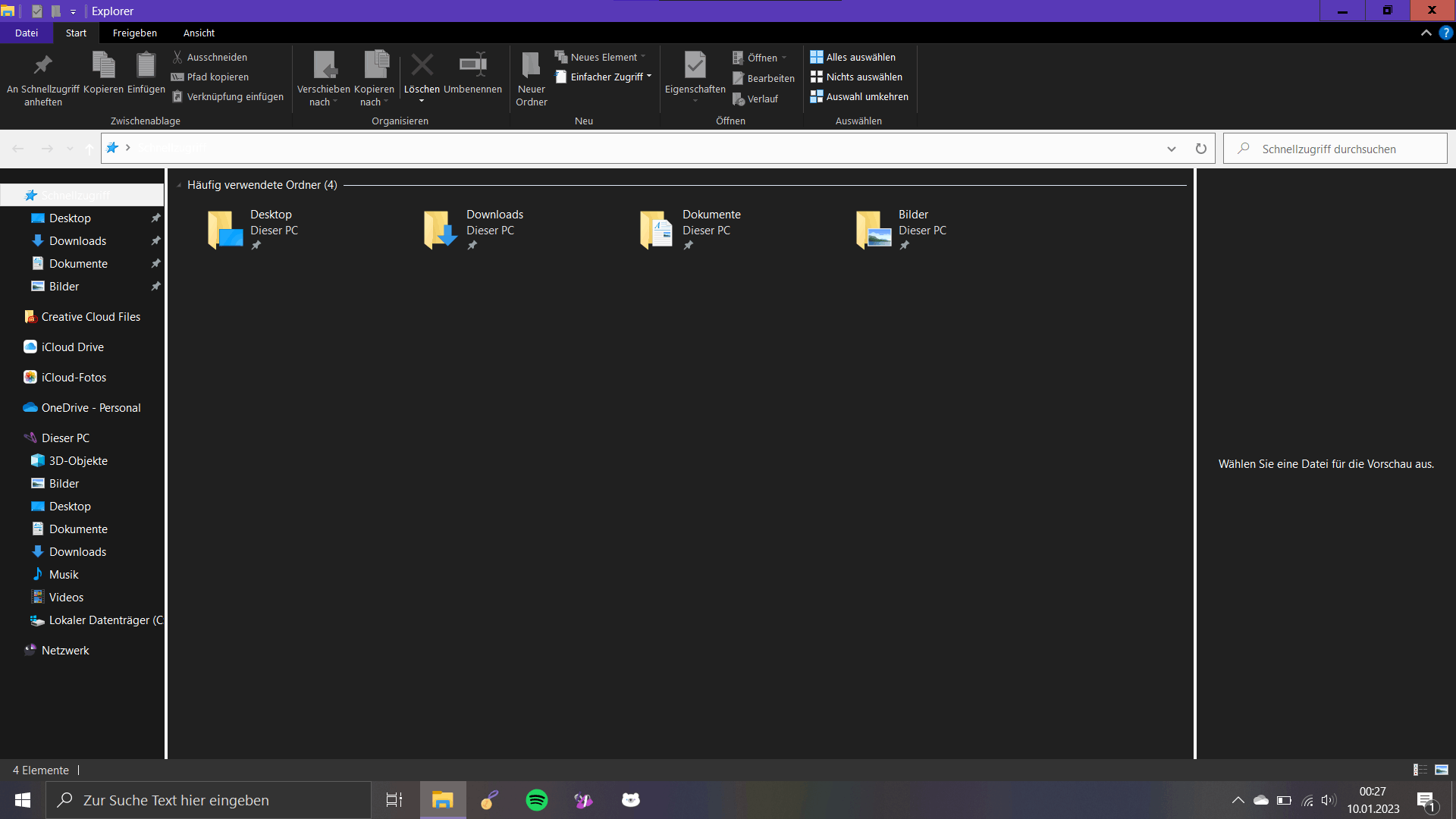Click the Löschen delete icon

coord(422,64)
